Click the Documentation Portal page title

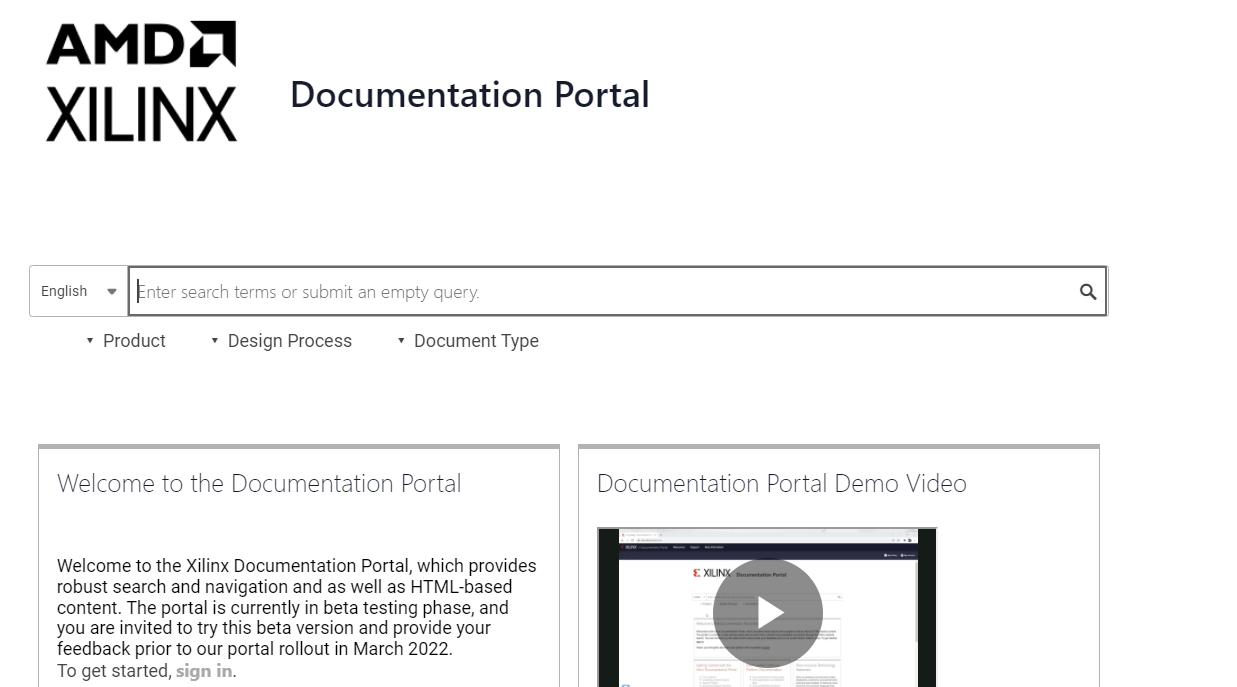click(469, 95)
